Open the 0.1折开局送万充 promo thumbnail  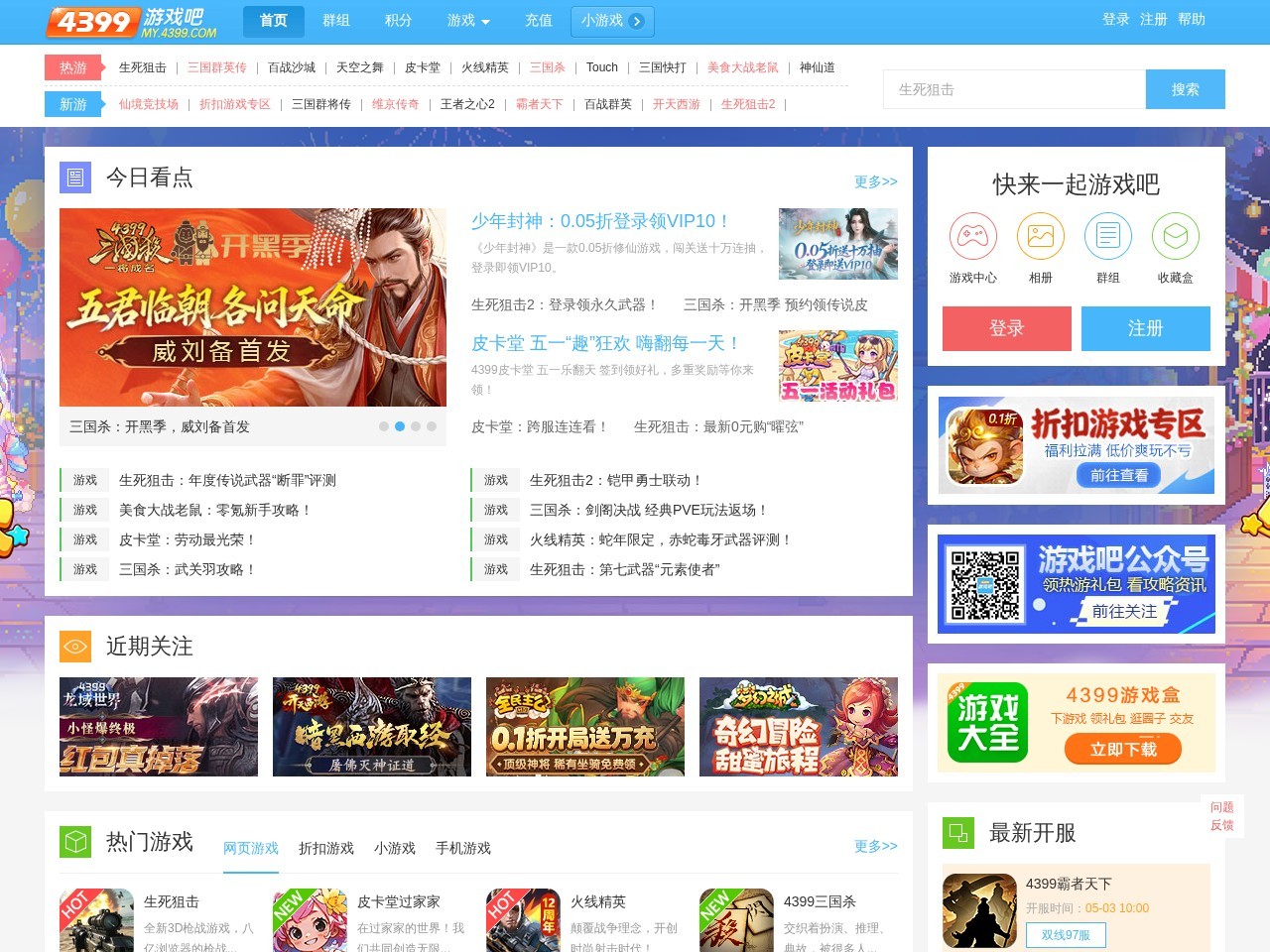(x=585, y=727)
